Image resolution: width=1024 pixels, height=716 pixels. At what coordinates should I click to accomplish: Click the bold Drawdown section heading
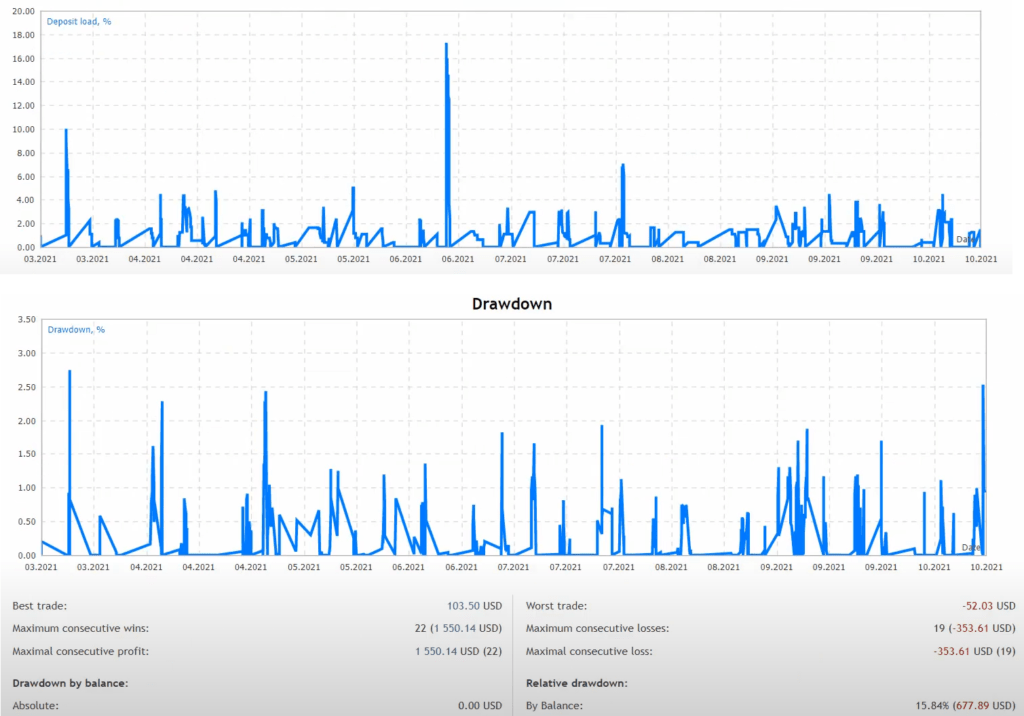(511, 303)
